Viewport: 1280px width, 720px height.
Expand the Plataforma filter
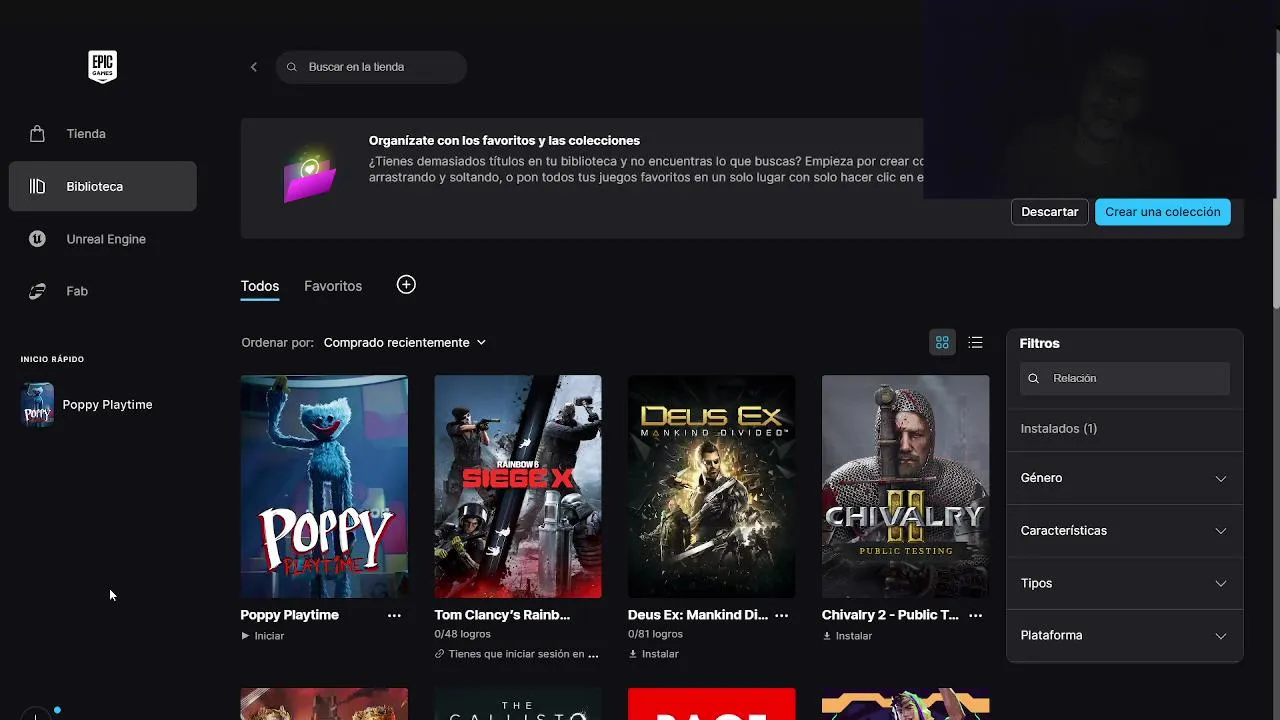[1124, 636]
